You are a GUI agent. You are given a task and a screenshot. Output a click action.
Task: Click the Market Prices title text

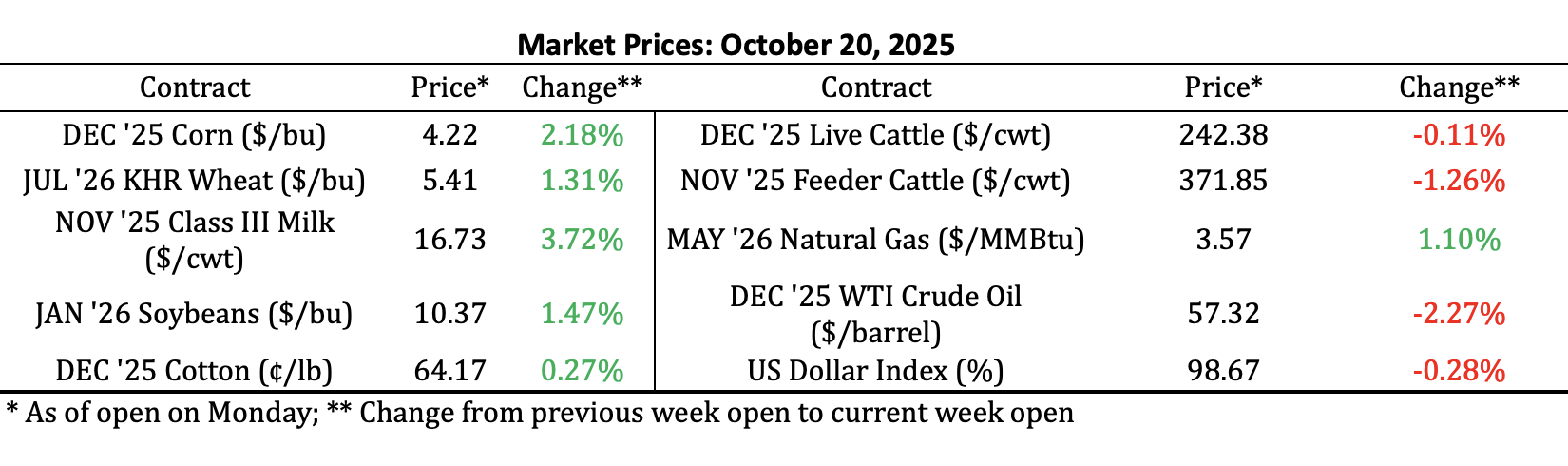(x=736, y=44)
